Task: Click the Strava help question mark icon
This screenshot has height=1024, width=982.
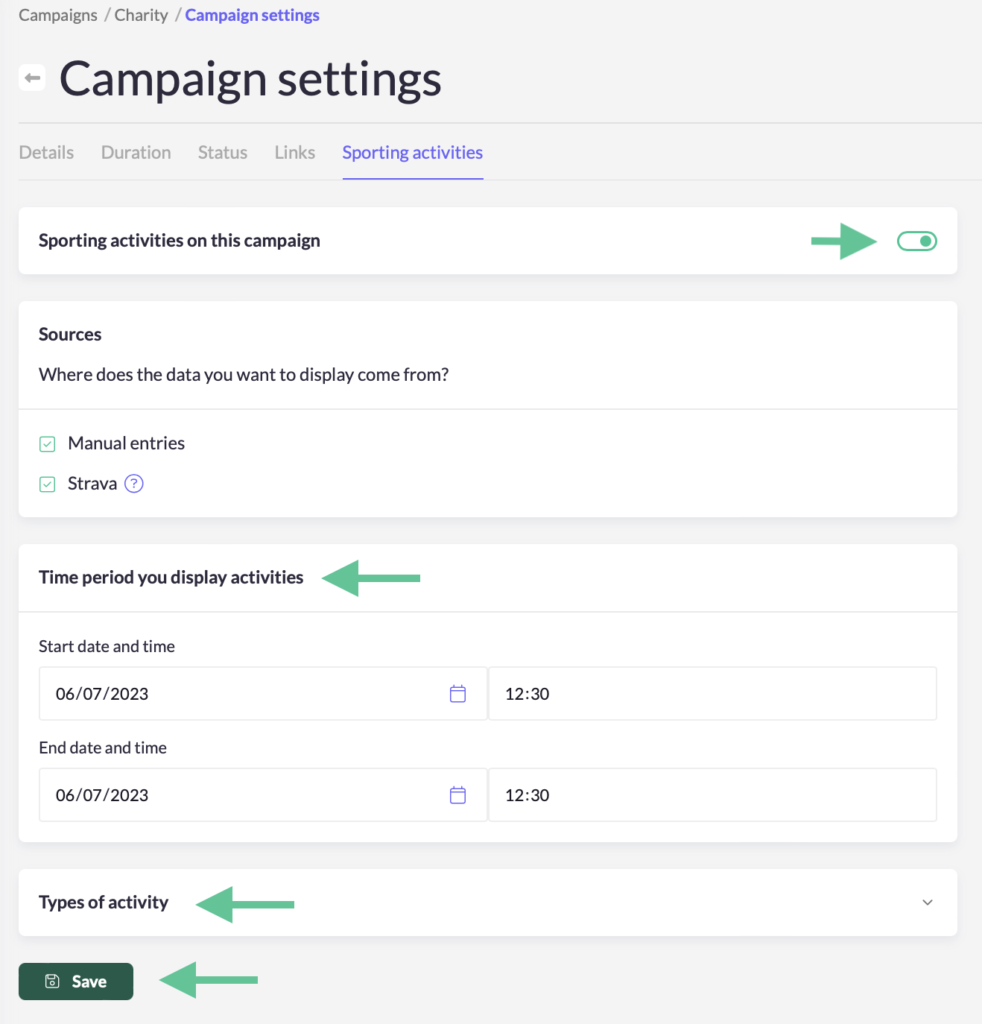Action: pos(134,483)
